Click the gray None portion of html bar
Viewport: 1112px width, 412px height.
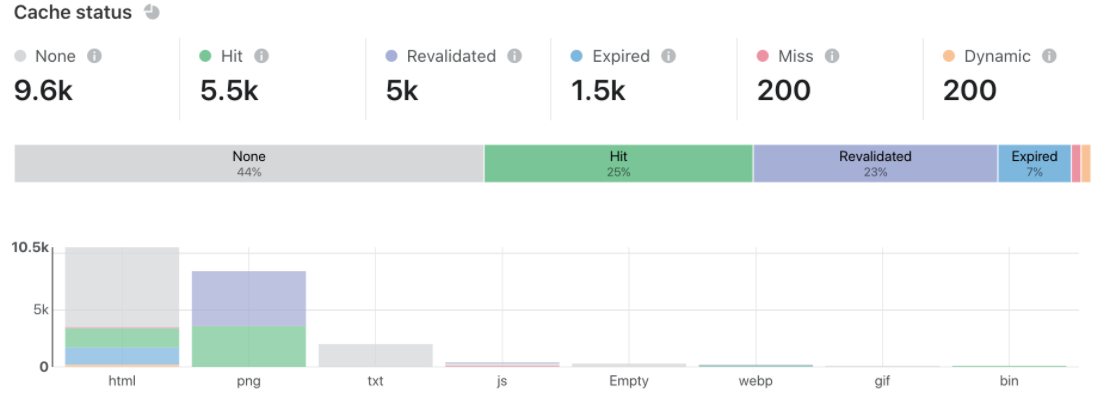pos(122,287)
